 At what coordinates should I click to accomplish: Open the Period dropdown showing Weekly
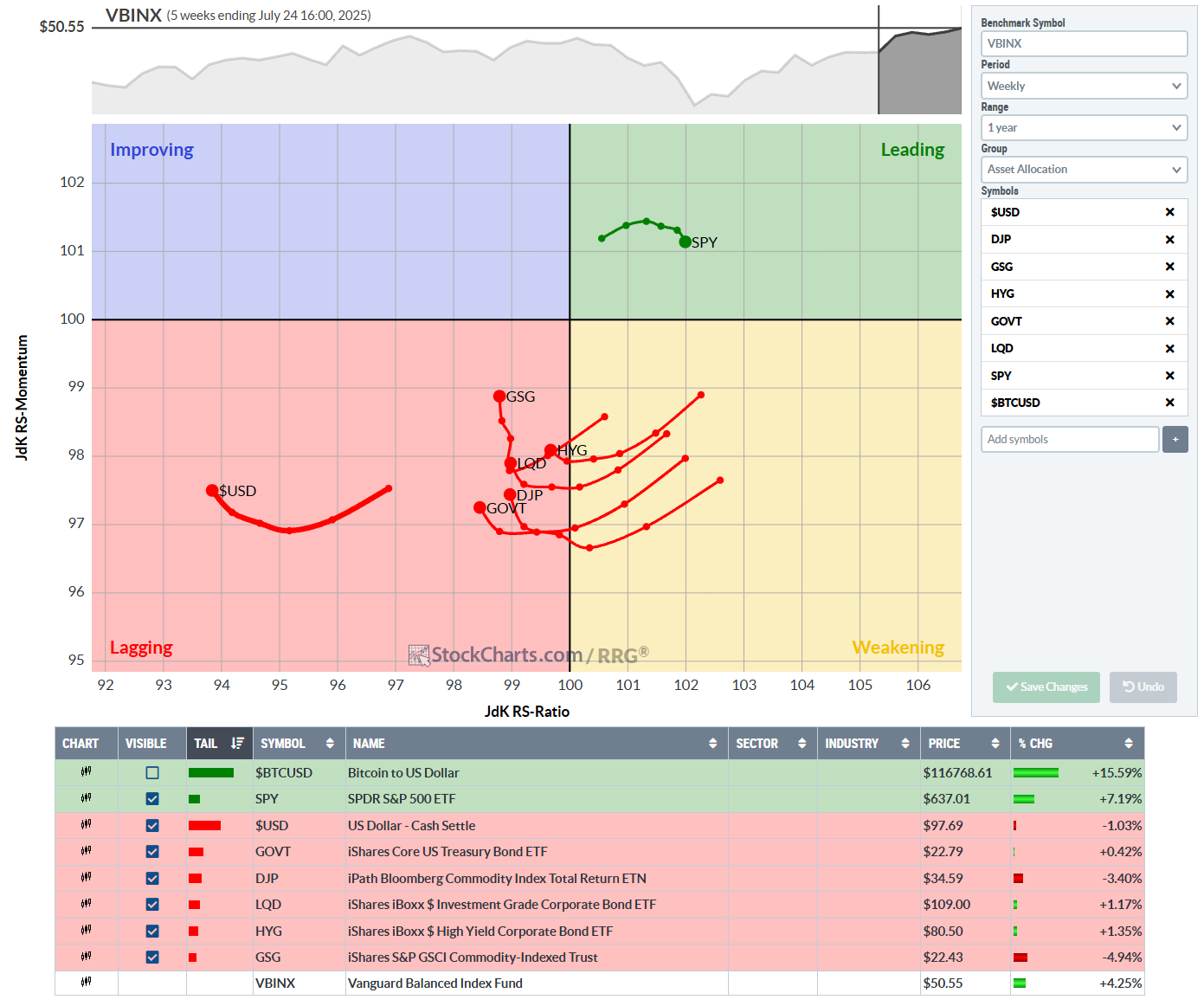pyautogui.click(x=1084, y=86)
